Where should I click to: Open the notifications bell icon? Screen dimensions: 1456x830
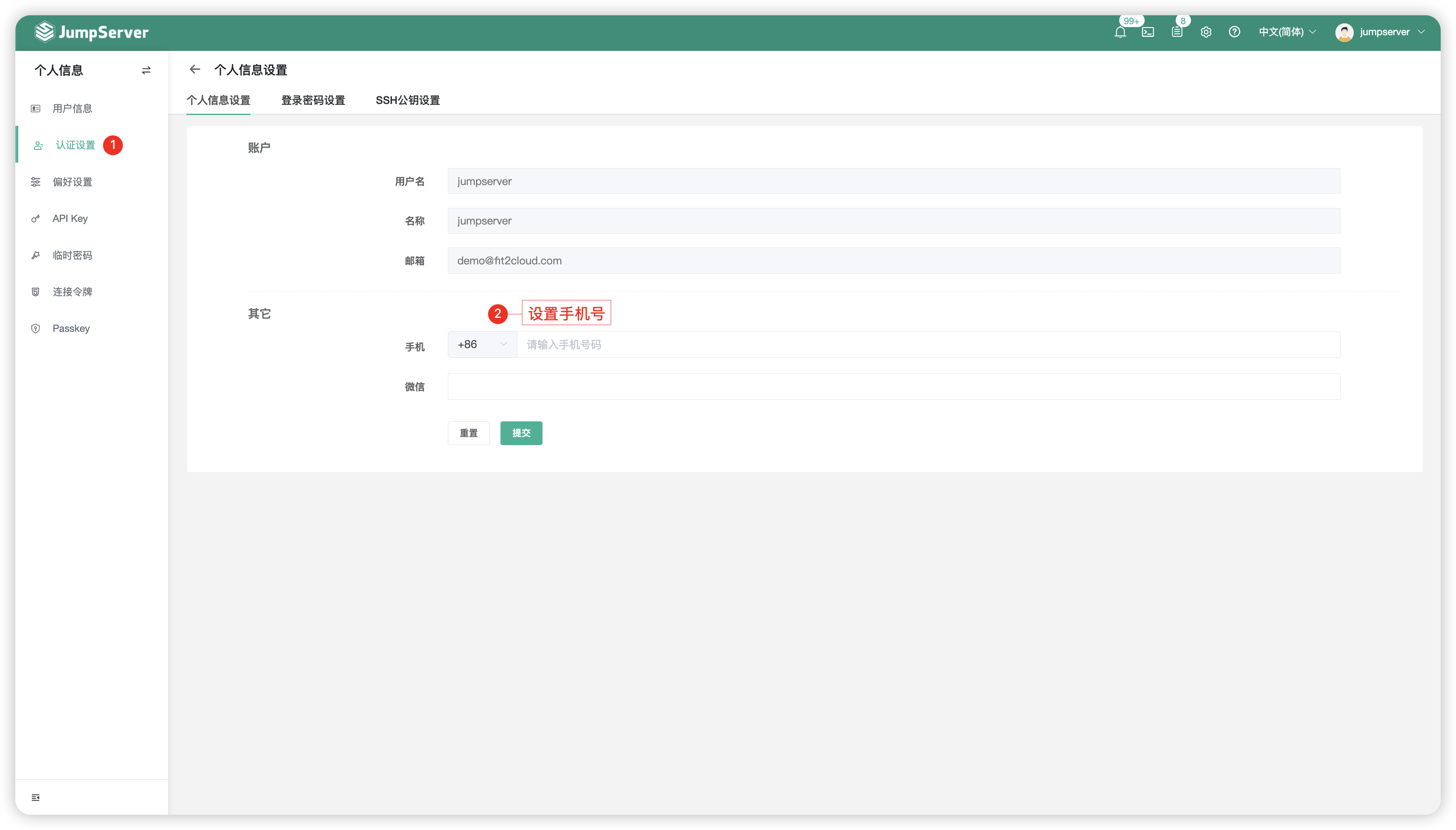(1120, 32)
